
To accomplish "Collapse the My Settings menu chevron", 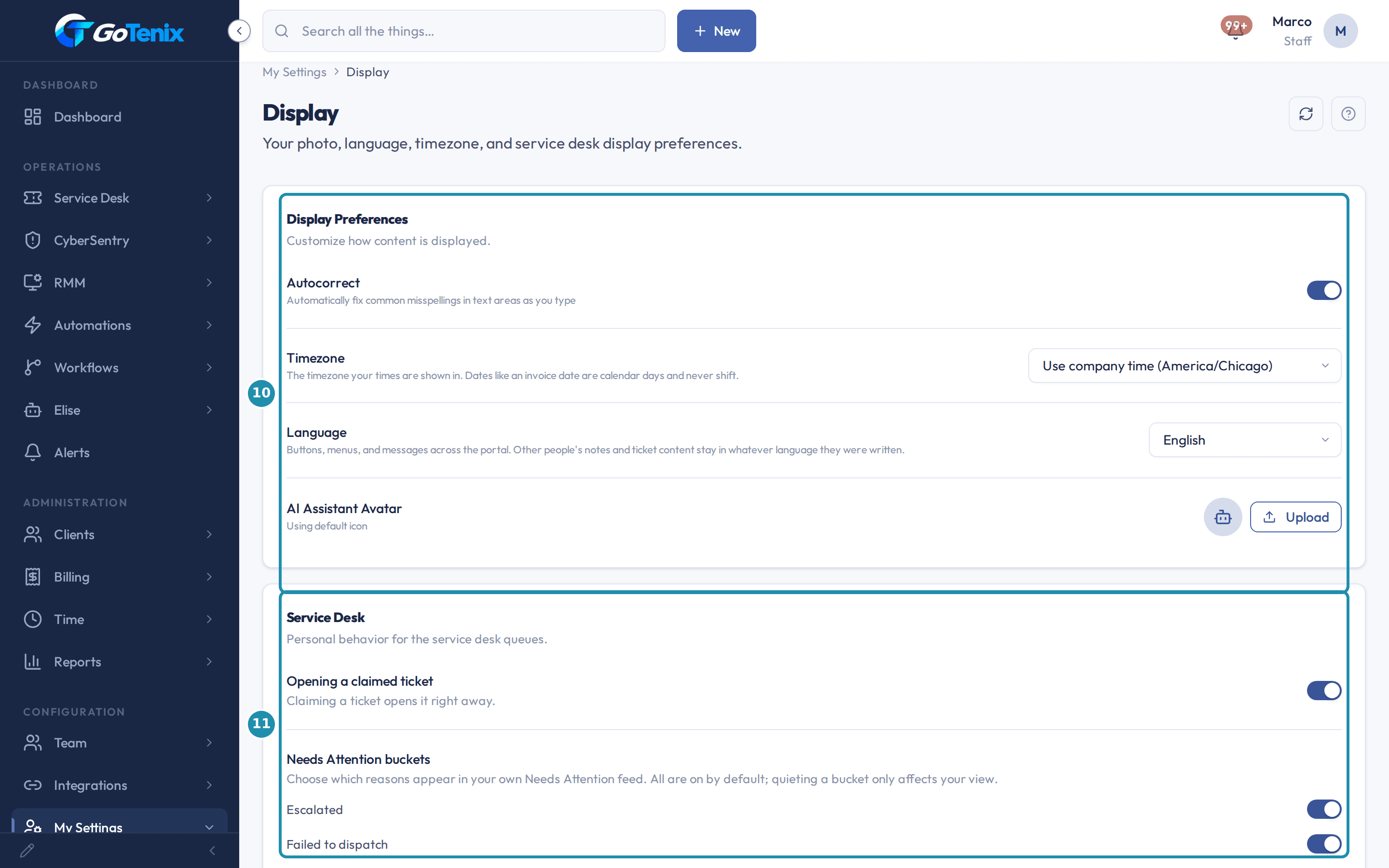I will (x=209, y=827).
